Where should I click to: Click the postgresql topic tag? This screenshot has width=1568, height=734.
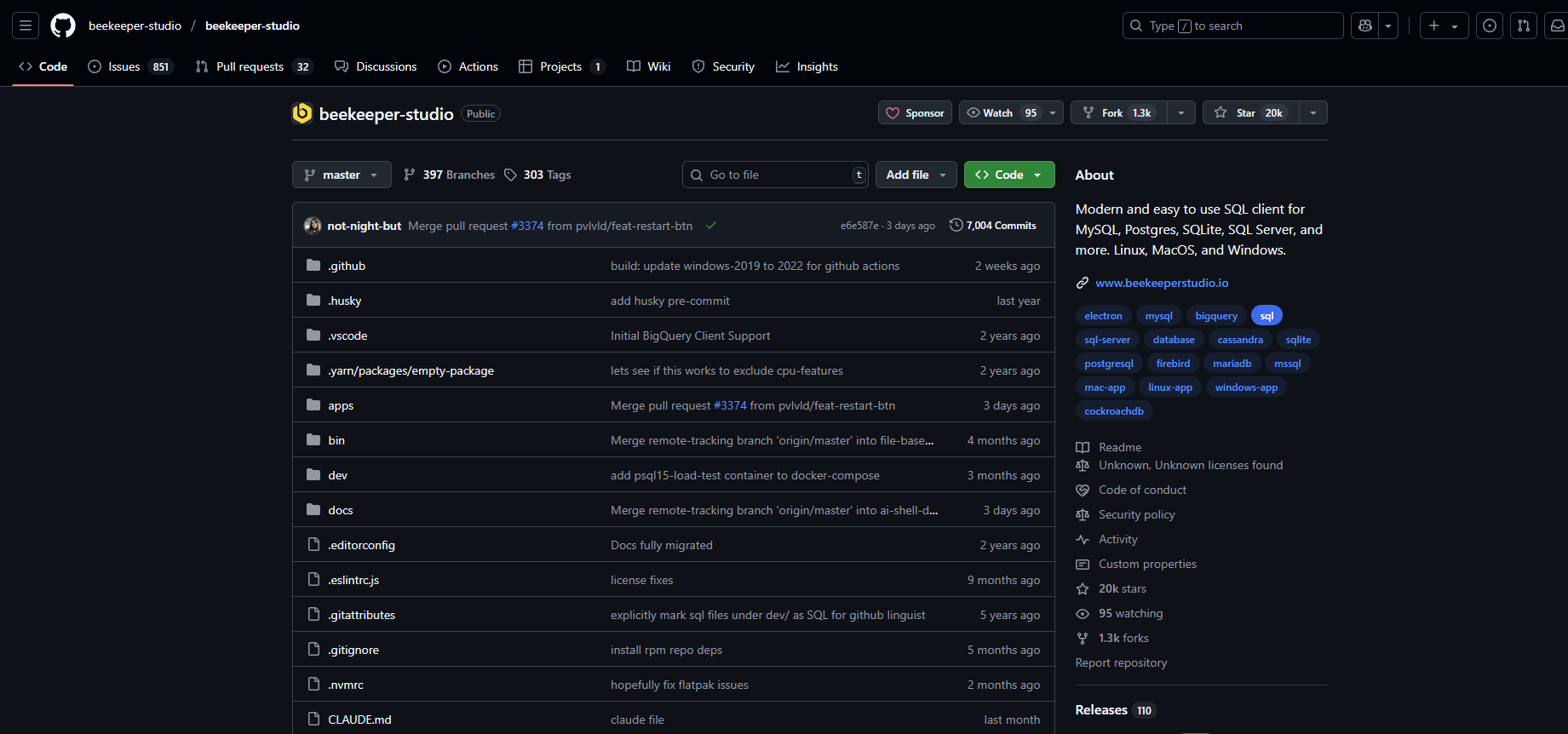tap(1109, 364)
